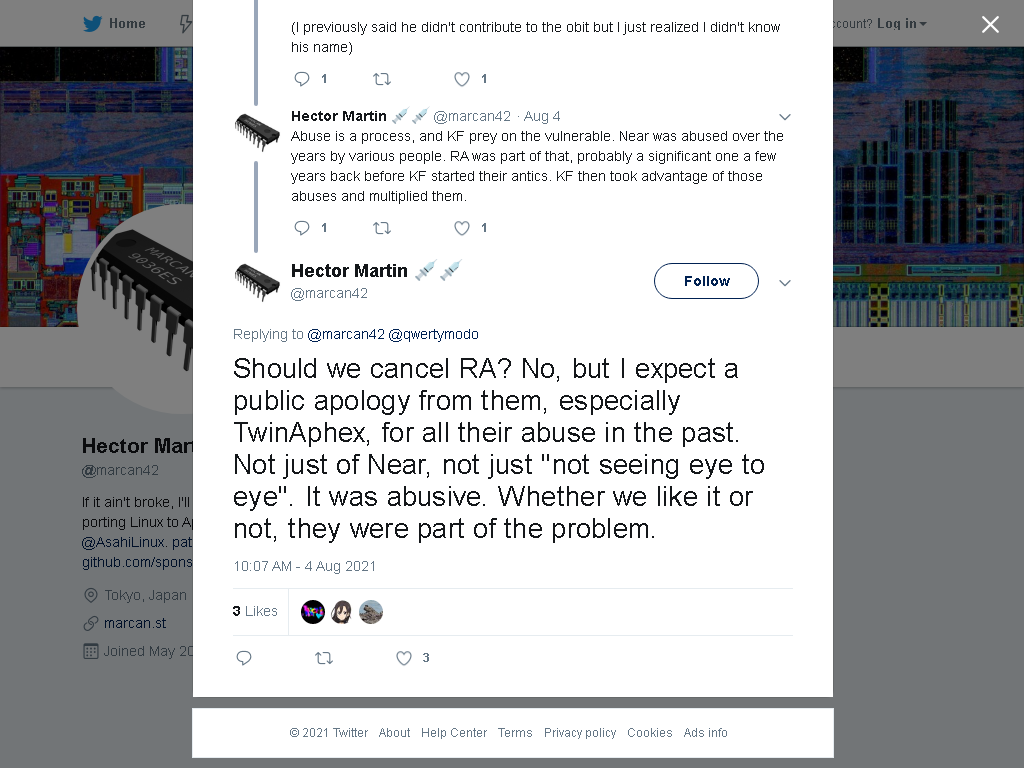Click reply icon on main tweet
This screenshot has width=1024, height=768.
[244, 658]
